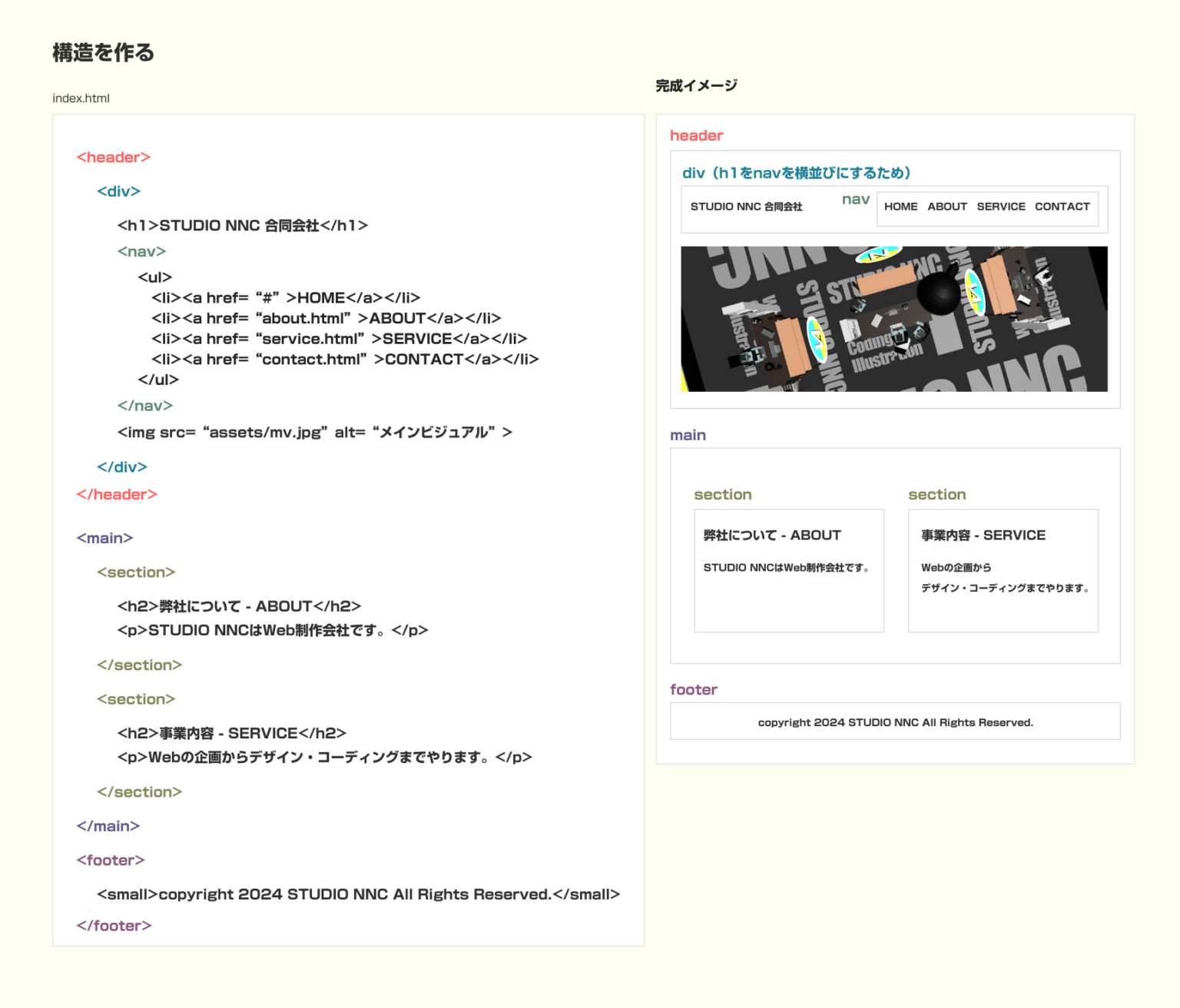Click the 完成イメージ heading
Screen dimensions: 1180x1008
(695, 85)
